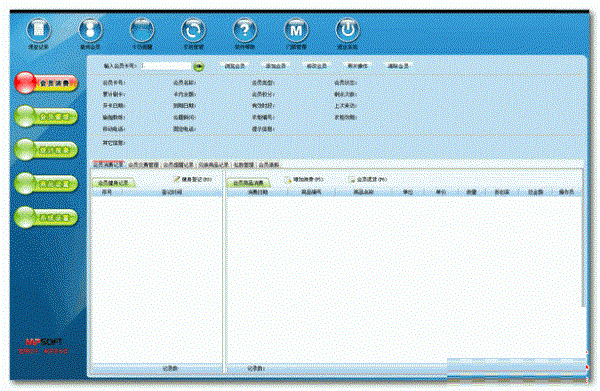Click the 健身登记 pencil toolbar item
This screenshot has width=600, height=391.
tap(193, 179)
